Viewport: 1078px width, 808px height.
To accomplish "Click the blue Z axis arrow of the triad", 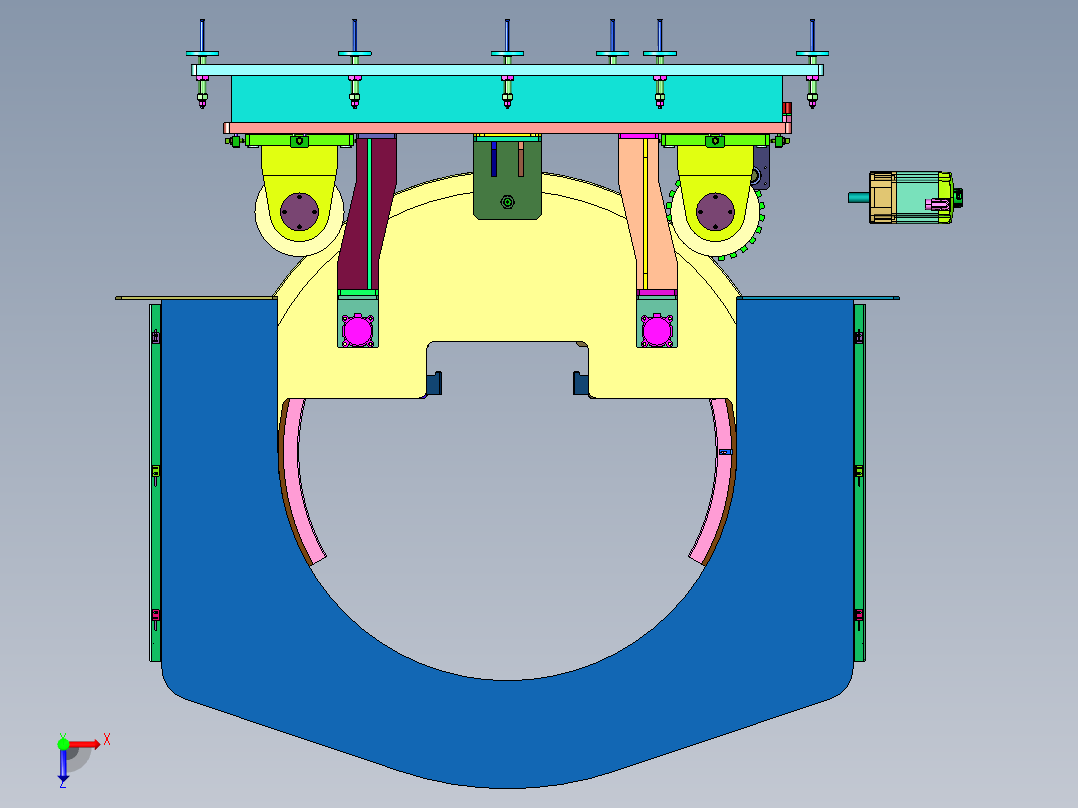I will (x=63, y=765).
